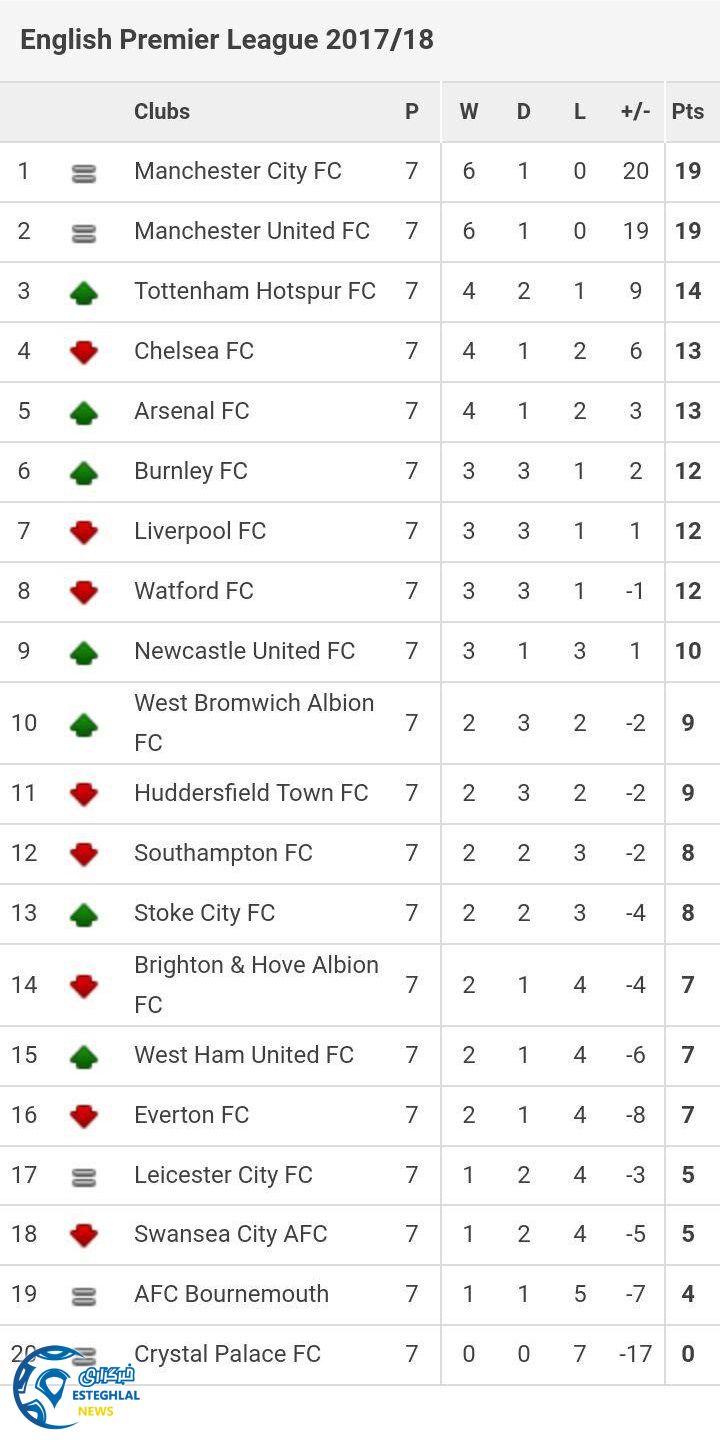Open Swansea City AFC club link
Image resolution: width=720 pixels, height=1451 pixels.
231,1234
